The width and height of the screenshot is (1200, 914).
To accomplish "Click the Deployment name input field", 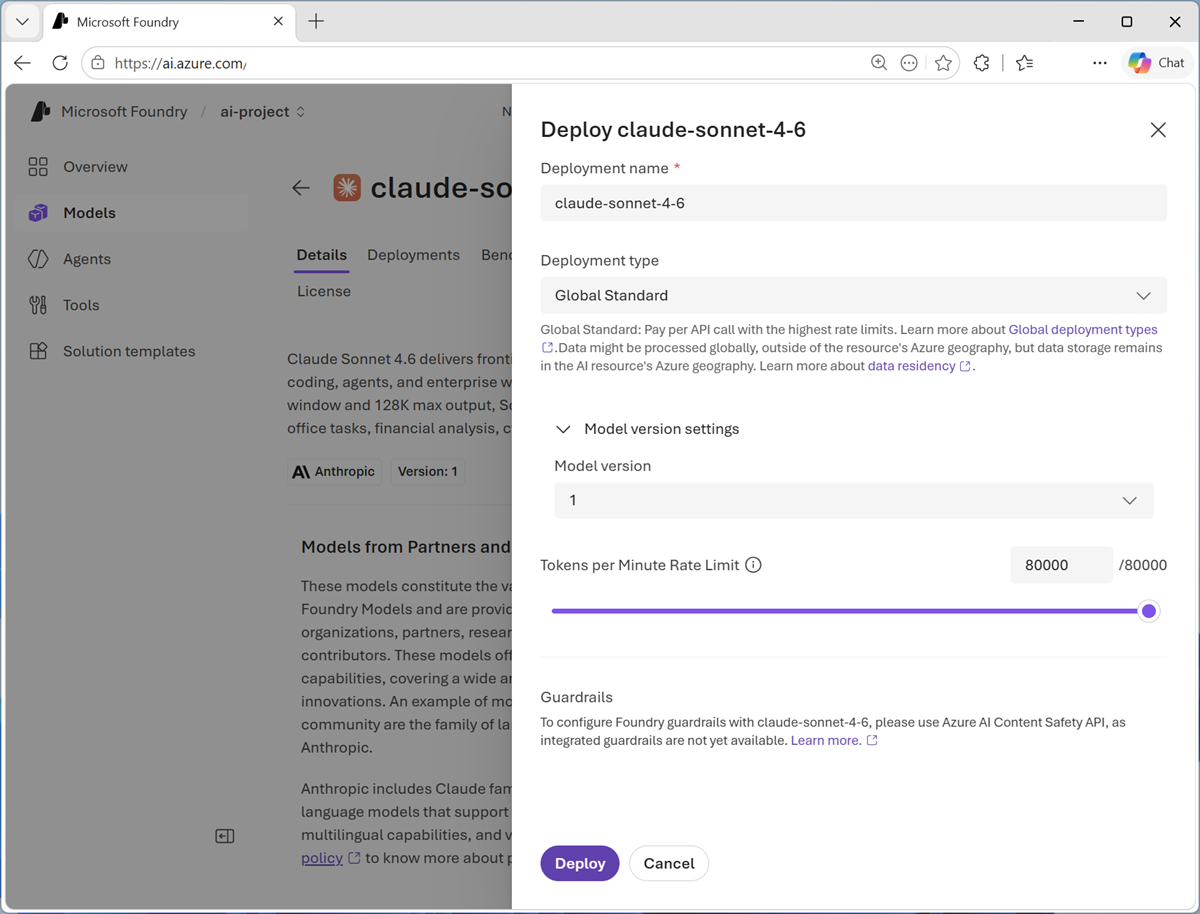I will tap(853, 203).
